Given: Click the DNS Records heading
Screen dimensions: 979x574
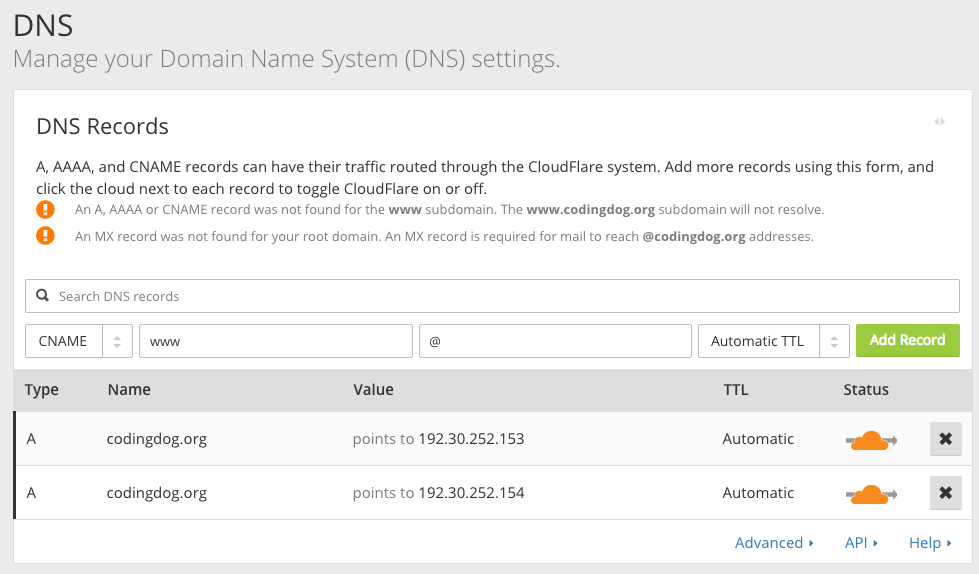Looking at the screenshot, I should [102, 126].
